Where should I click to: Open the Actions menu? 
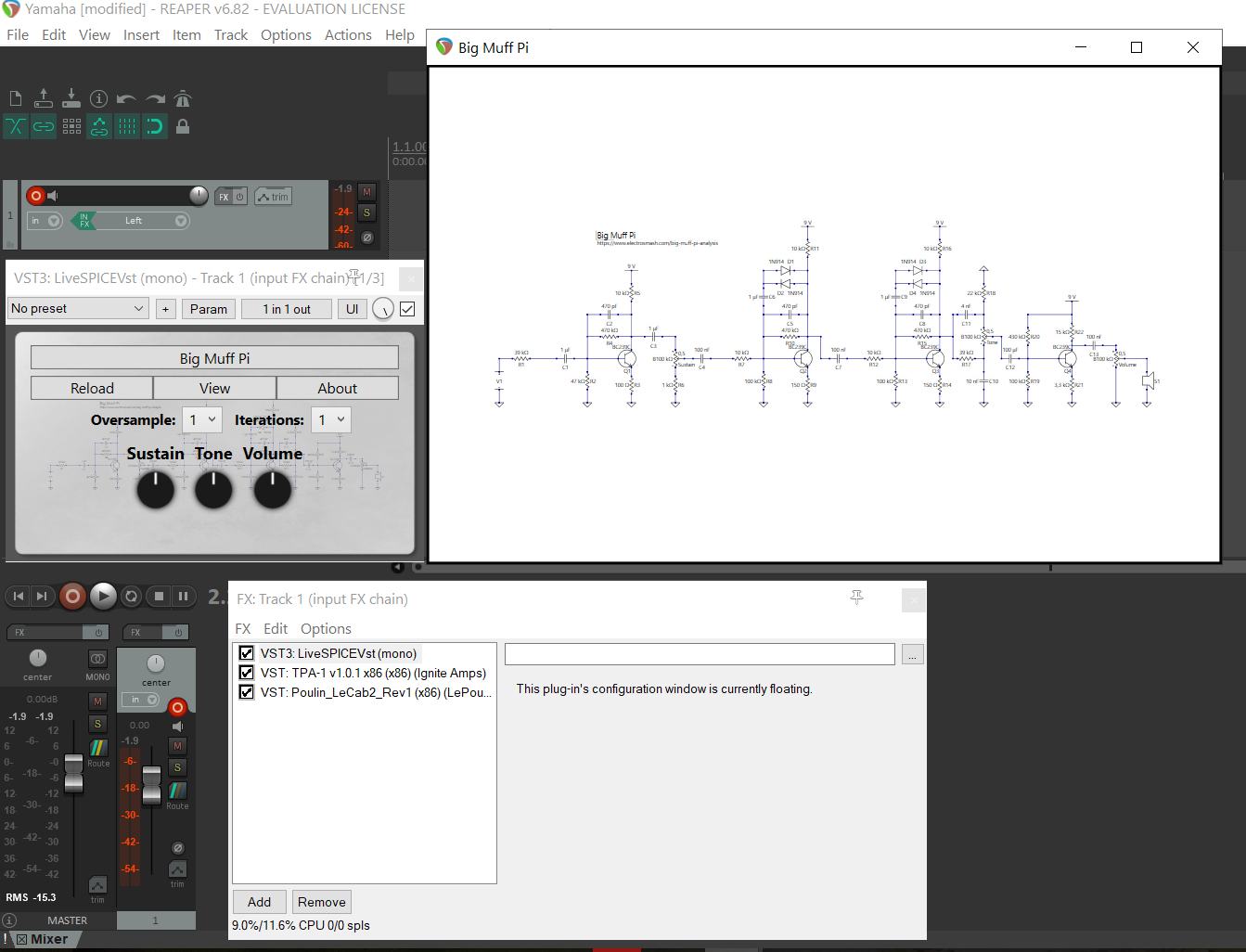[x=348, y=34]
